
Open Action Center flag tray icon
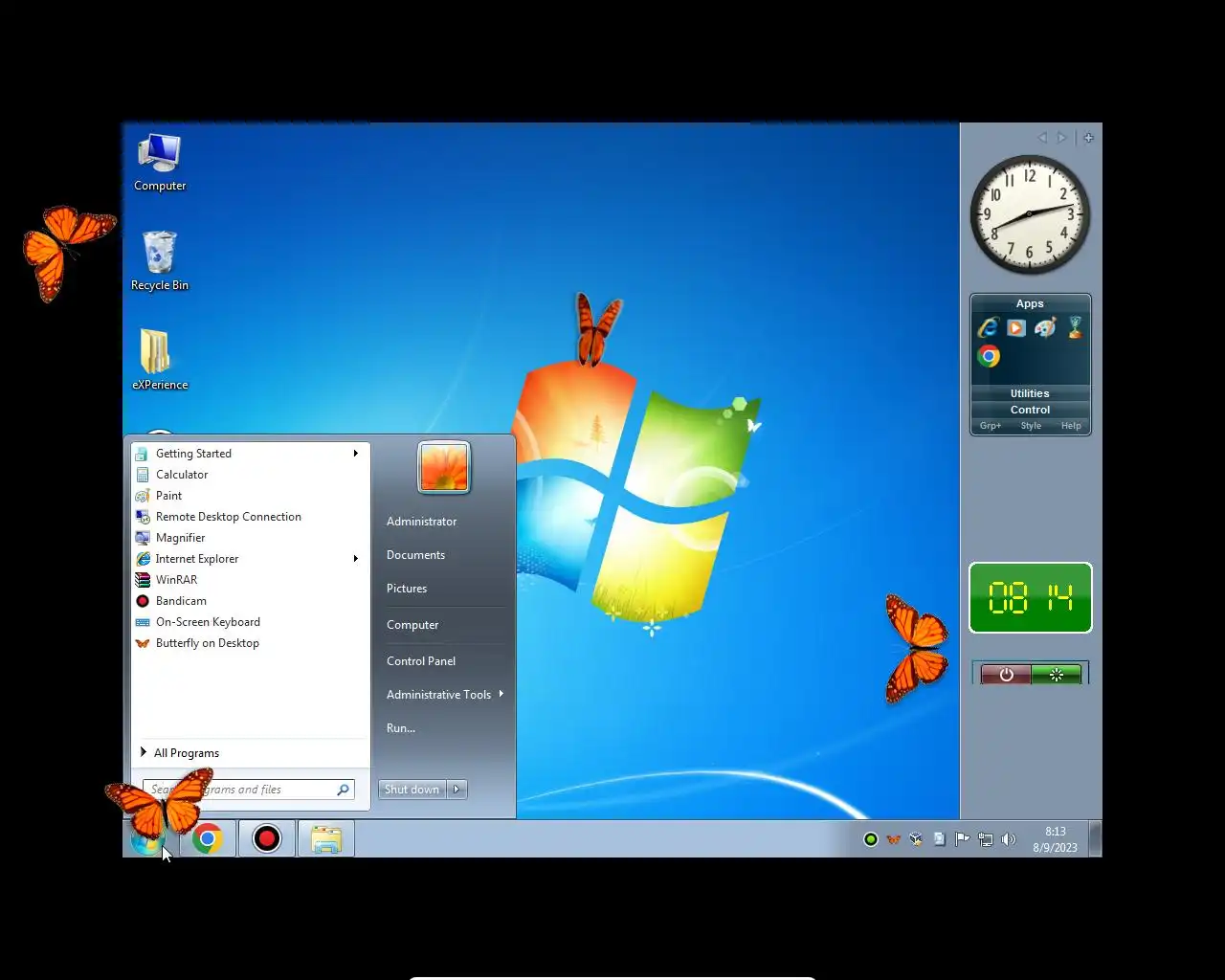point(962,839)
